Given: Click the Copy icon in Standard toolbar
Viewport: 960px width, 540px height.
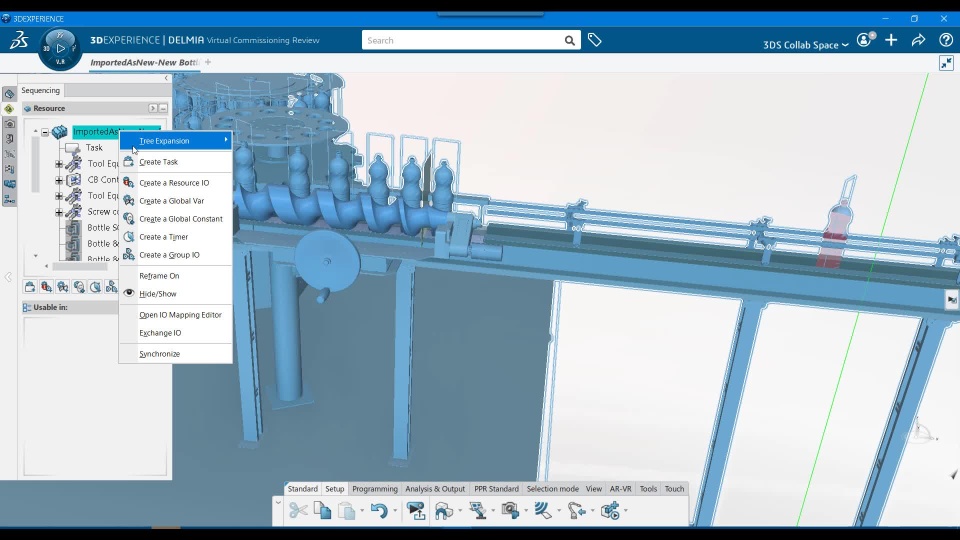Looking at the screenshot, I should coord(323,511).
